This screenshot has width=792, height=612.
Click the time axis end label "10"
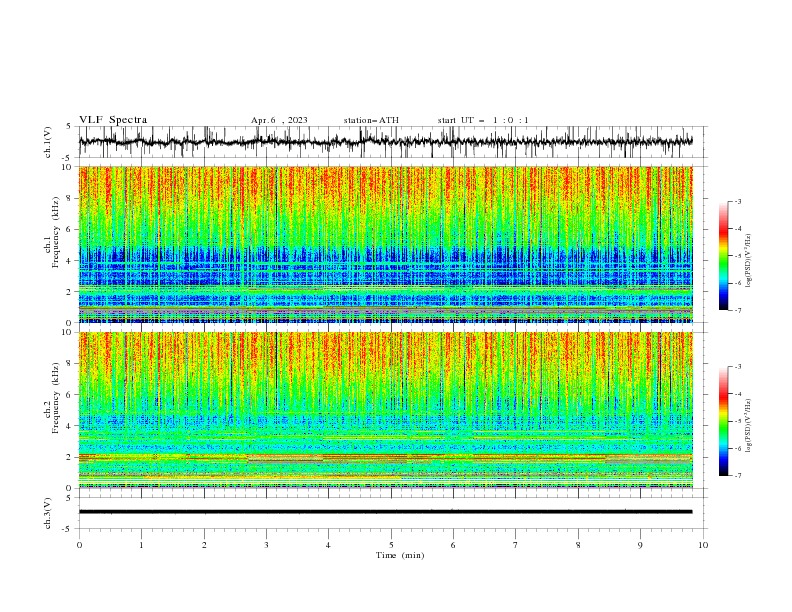click(703, 545)
